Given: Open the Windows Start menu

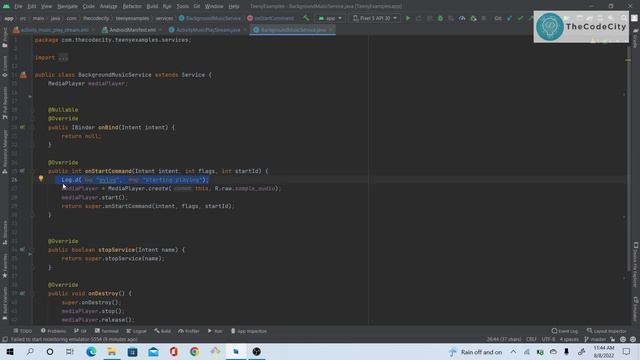Looking at the screenshot, I should [x=10, y=351].
